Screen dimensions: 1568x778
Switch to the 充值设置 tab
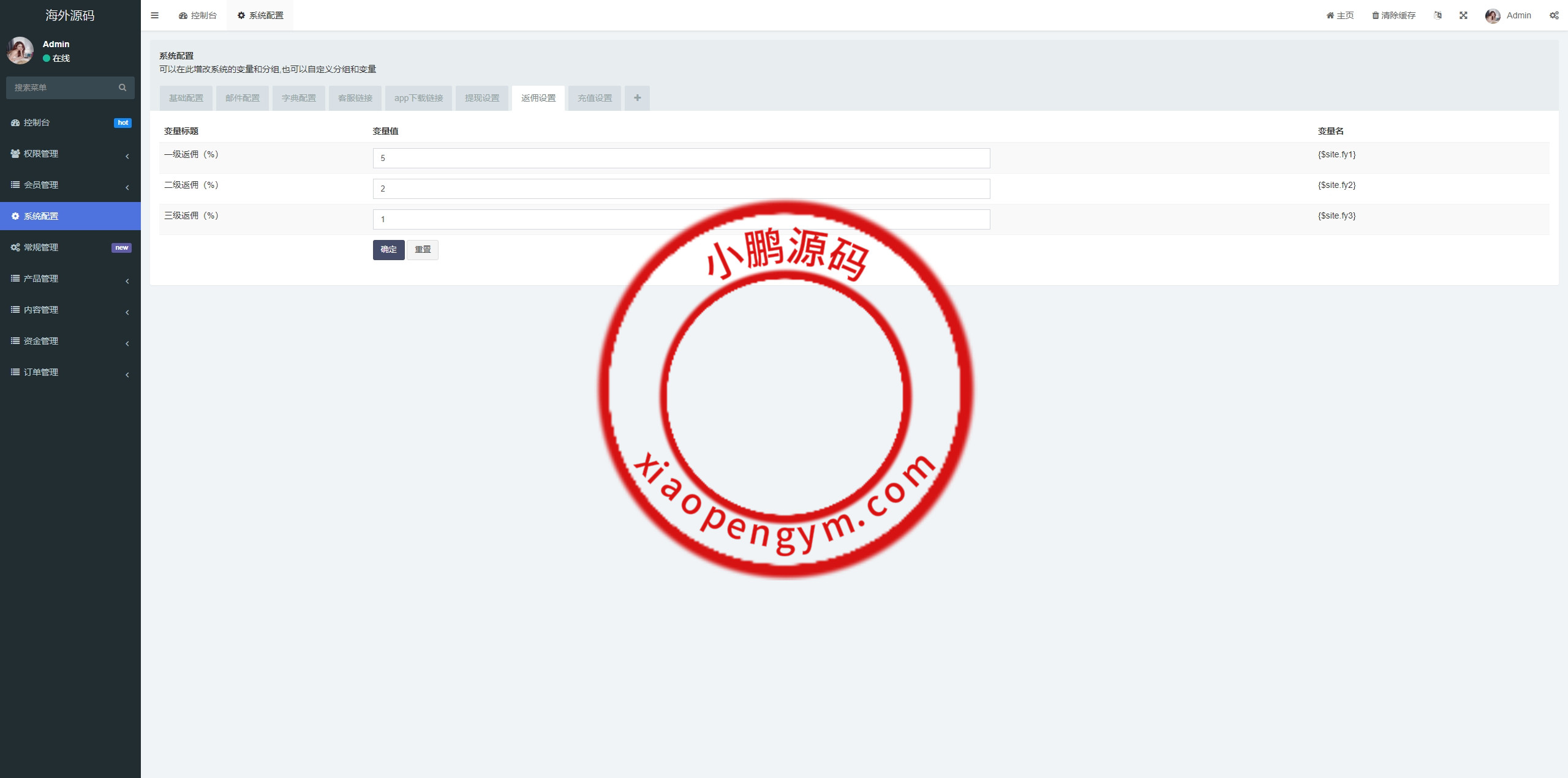point(594,98)
